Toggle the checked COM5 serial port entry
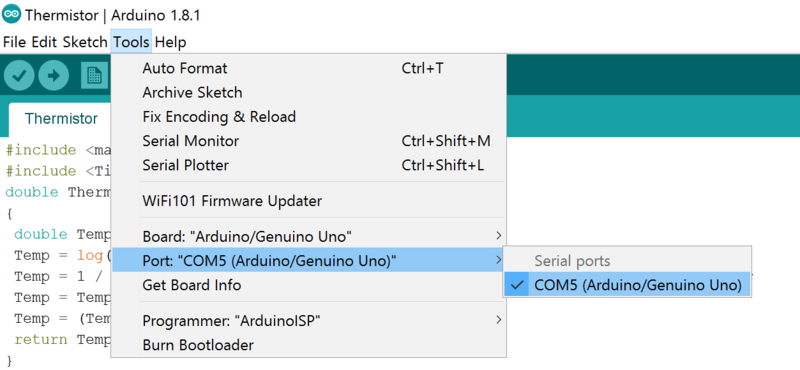800x370 pixels. coord(627,285)
